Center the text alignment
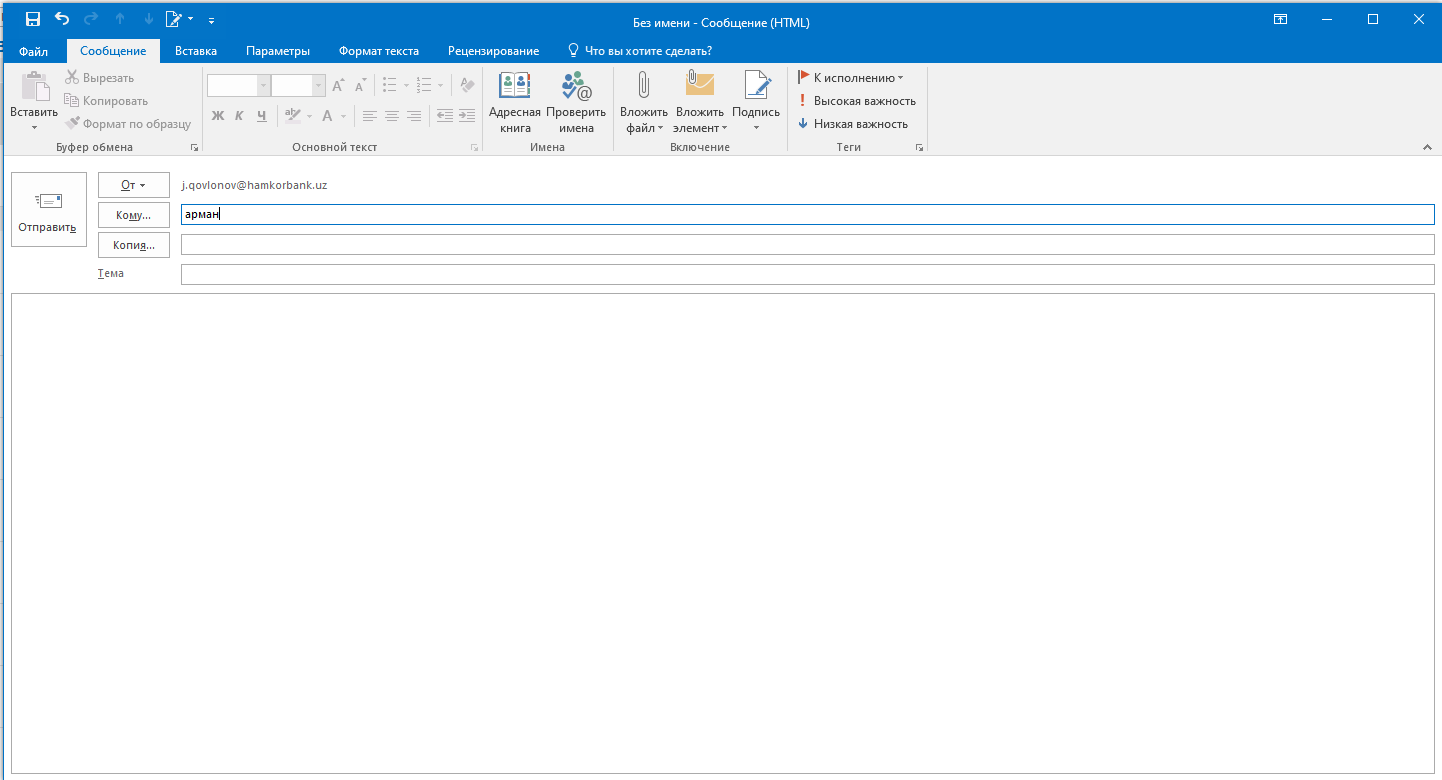 click(x=391, y=116)
